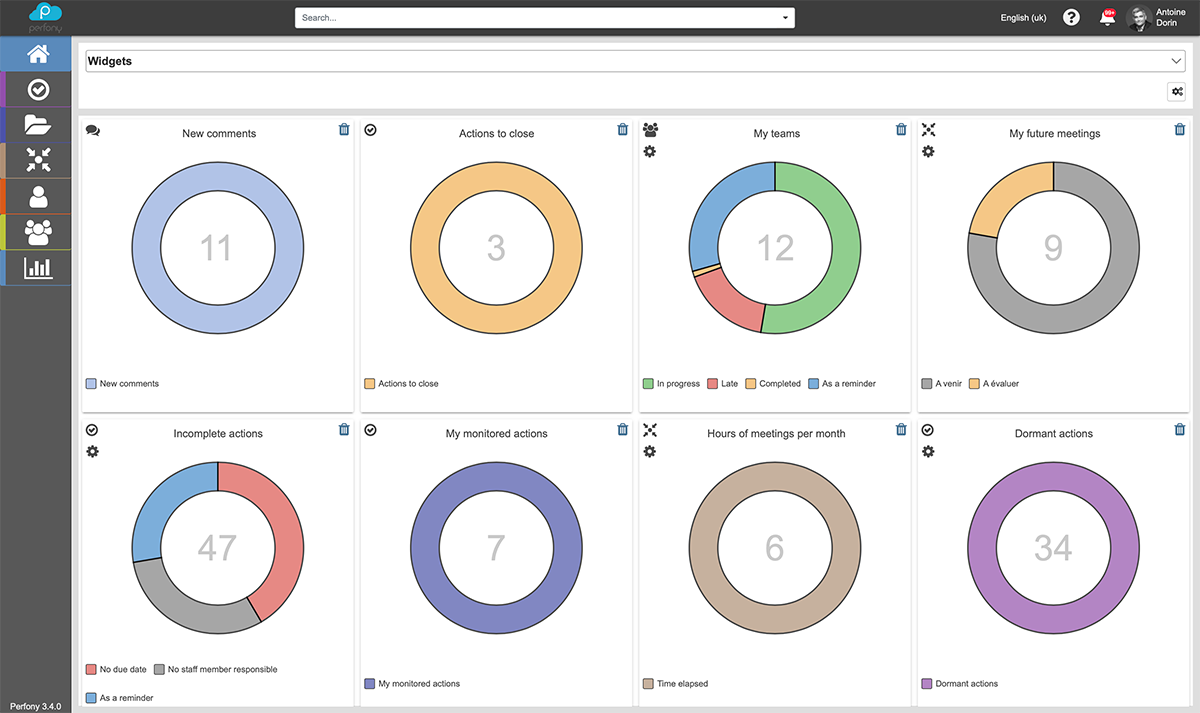
Task: Open the widget configuration gears button
Action: point(1177,92)
